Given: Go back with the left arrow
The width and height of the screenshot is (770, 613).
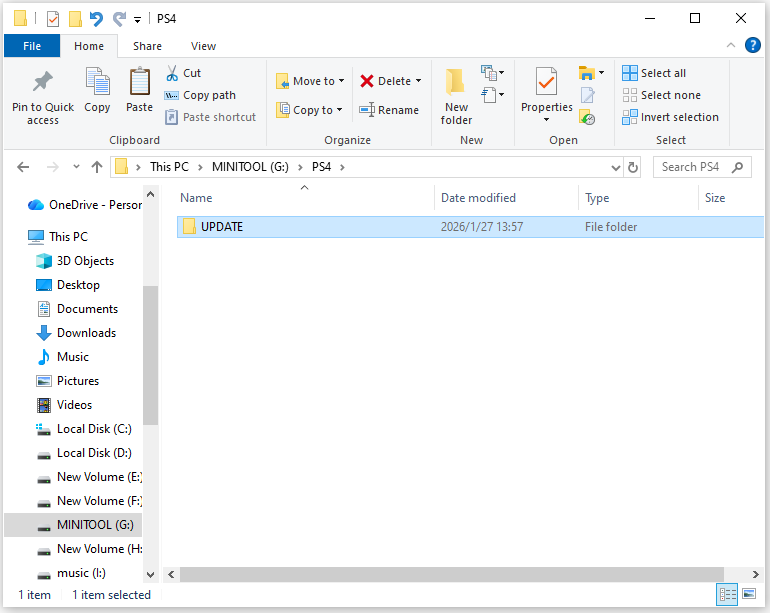Looking at the screenshot, I should [x=23, y=167].
